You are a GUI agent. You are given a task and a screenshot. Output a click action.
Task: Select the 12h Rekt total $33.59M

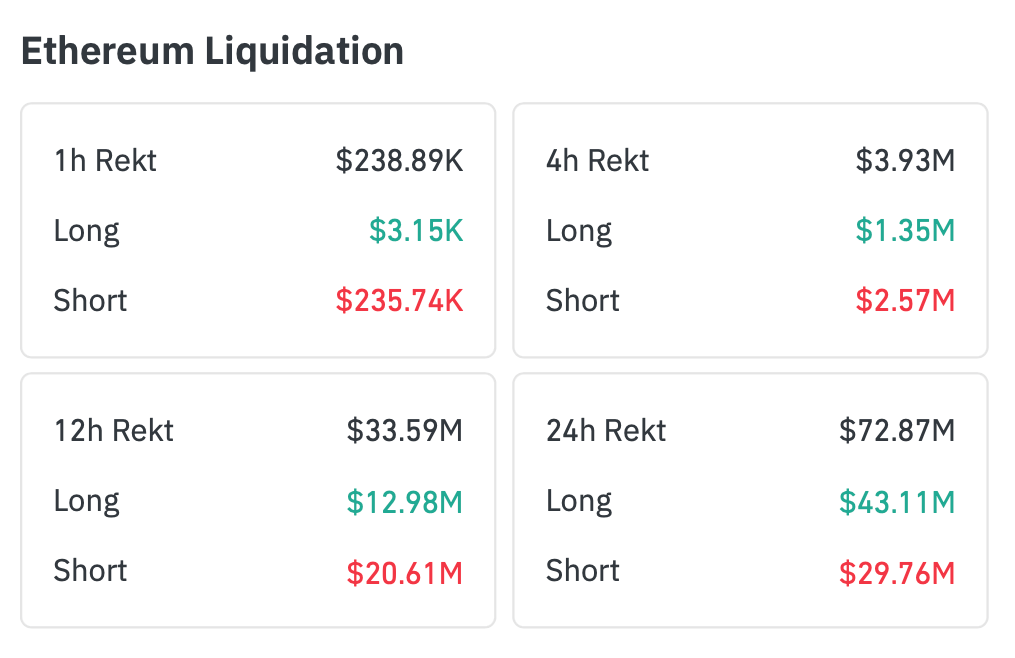tap(405, 431)
